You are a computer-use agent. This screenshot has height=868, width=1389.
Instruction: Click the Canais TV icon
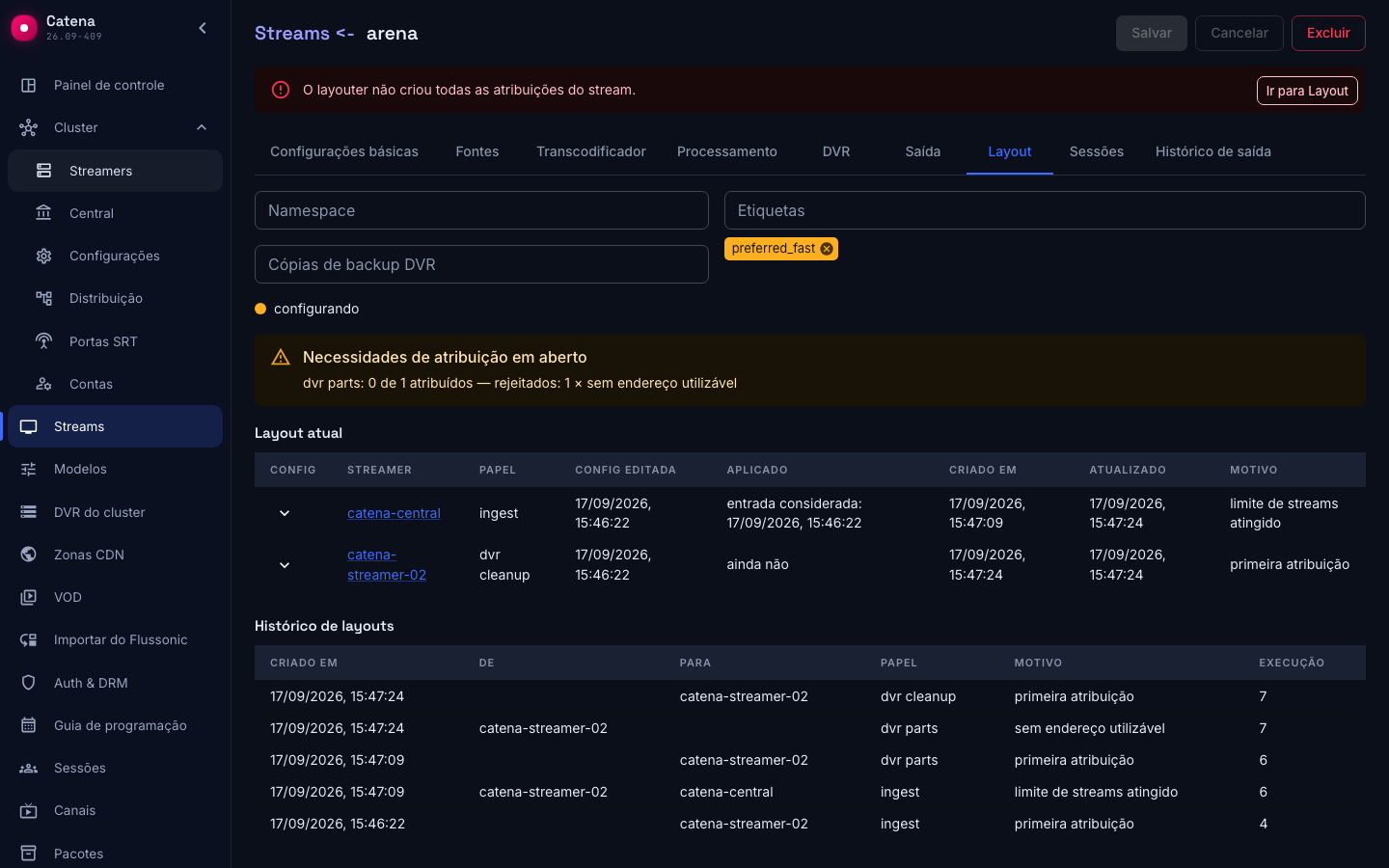[x=29, y=810]
